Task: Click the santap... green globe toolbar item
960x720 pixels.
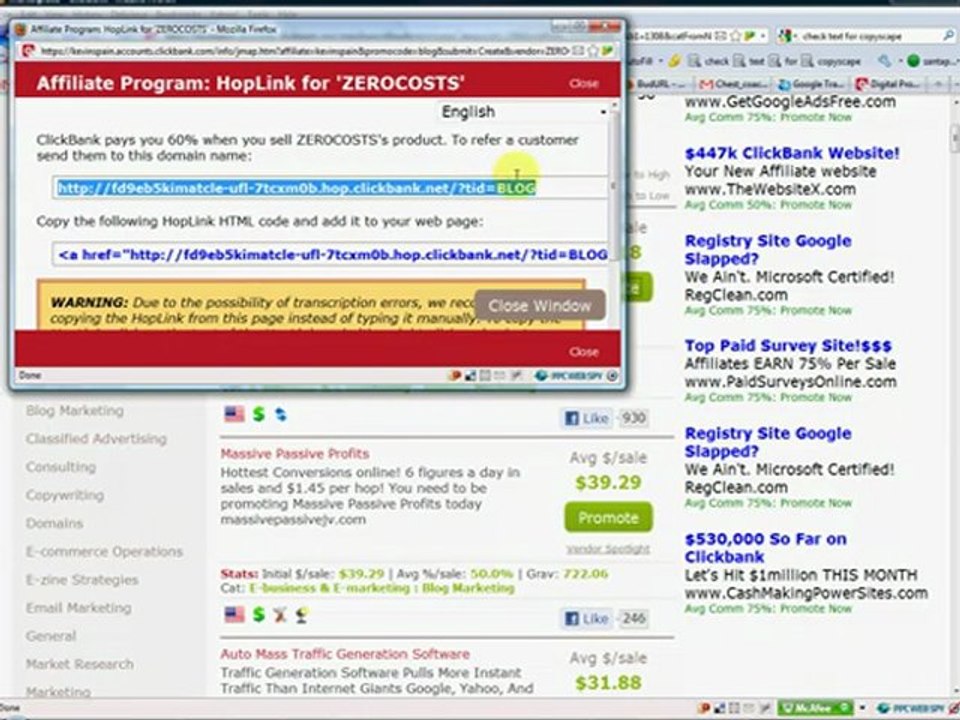Action: point(931,61)
